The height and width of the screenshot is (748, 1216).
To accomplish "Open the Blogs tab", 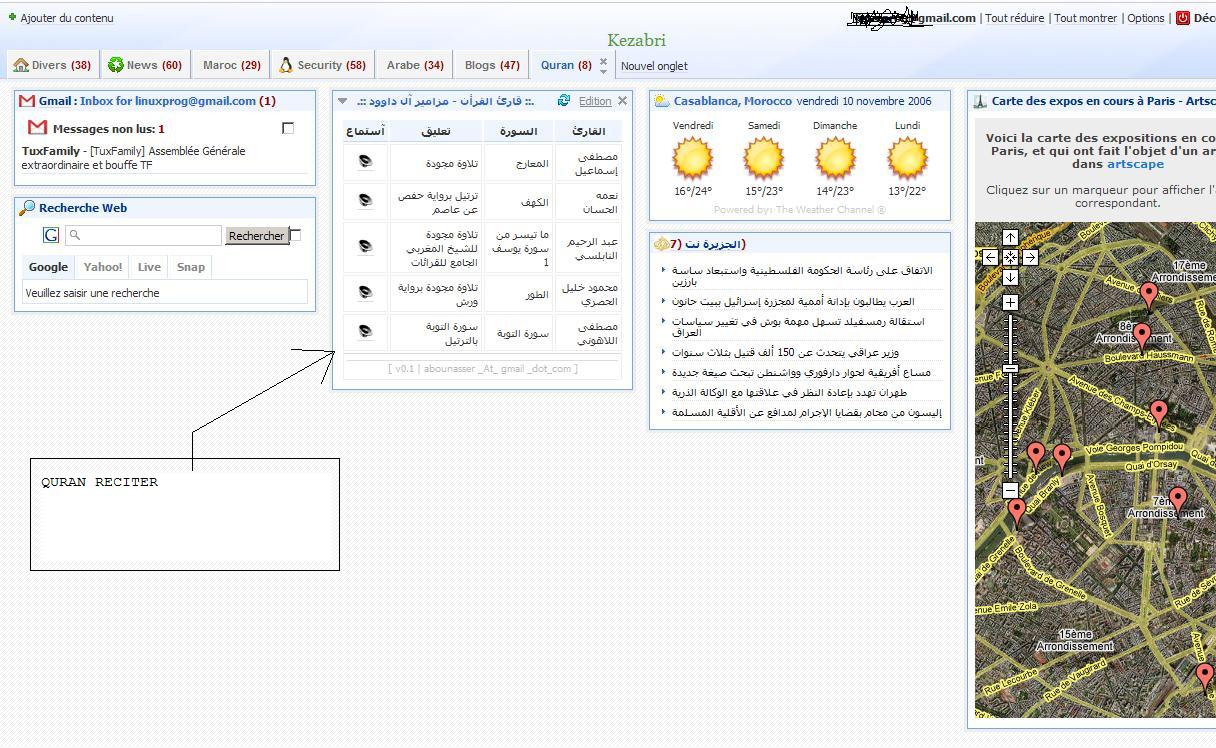I will [x=492, y=65].
